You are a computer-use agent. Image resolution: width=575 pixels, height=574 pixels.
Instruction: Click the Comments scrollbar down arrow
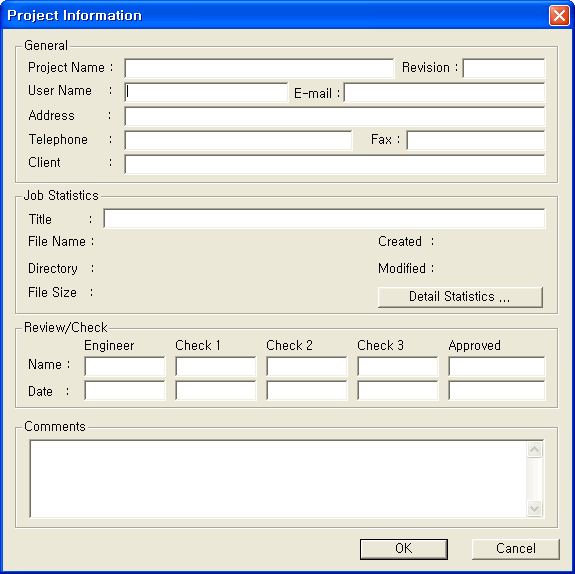(x=535, y=508)
